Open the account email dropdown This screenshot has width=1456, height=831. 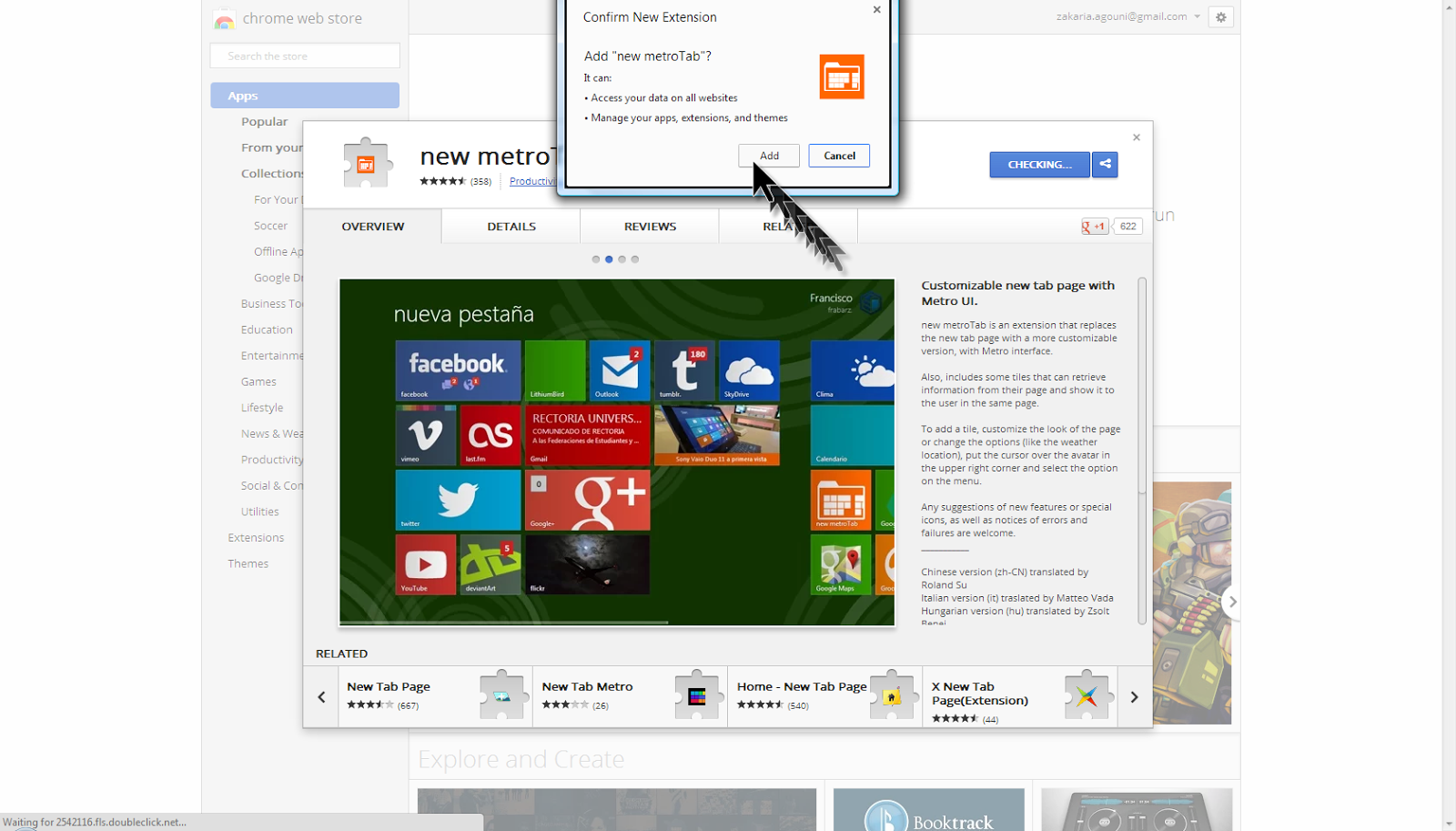(1128, 16)
